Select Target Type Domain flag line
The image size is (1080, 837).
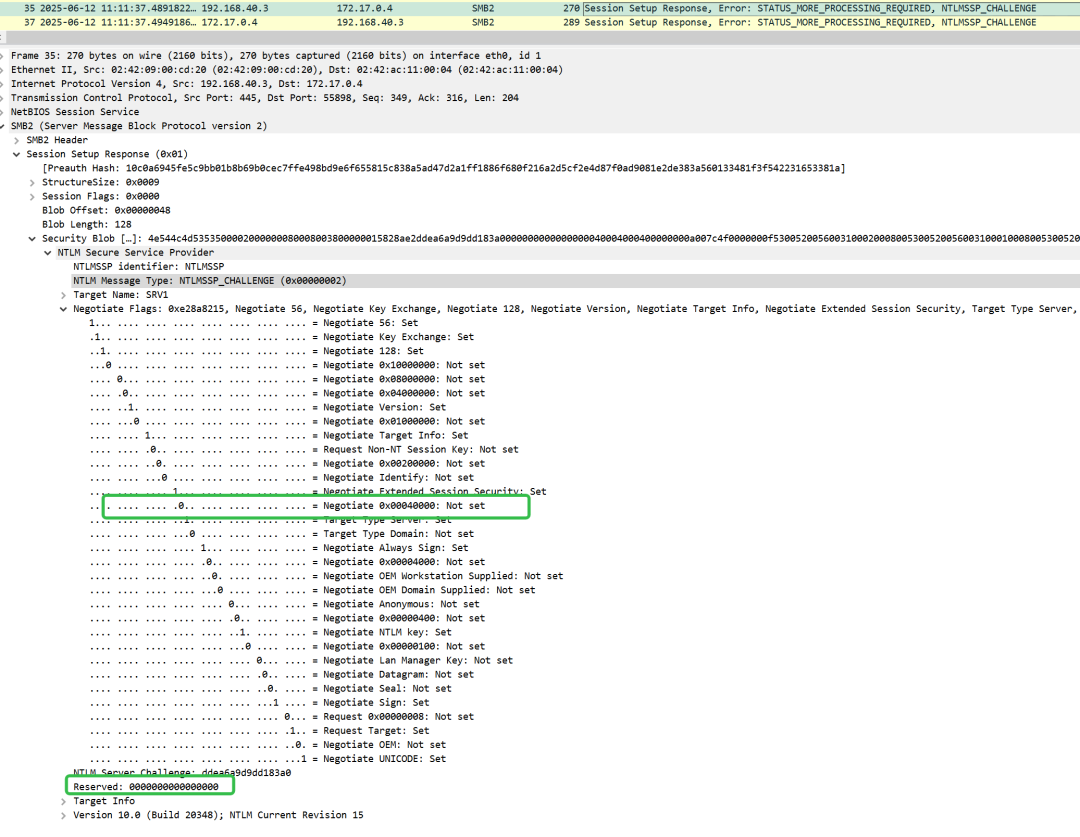point(282,534)
